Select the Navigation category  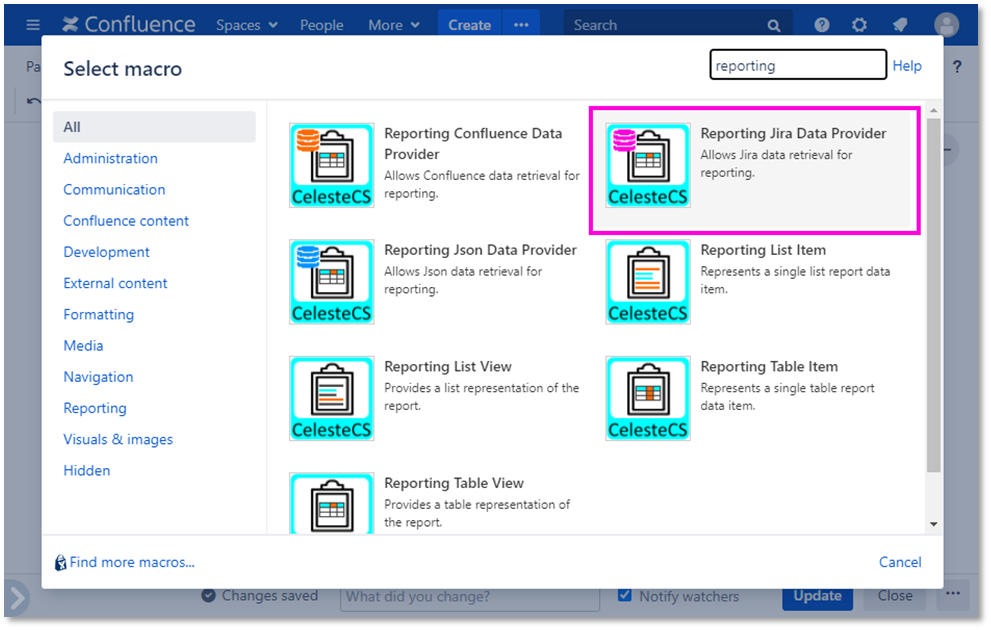(98, 377)
